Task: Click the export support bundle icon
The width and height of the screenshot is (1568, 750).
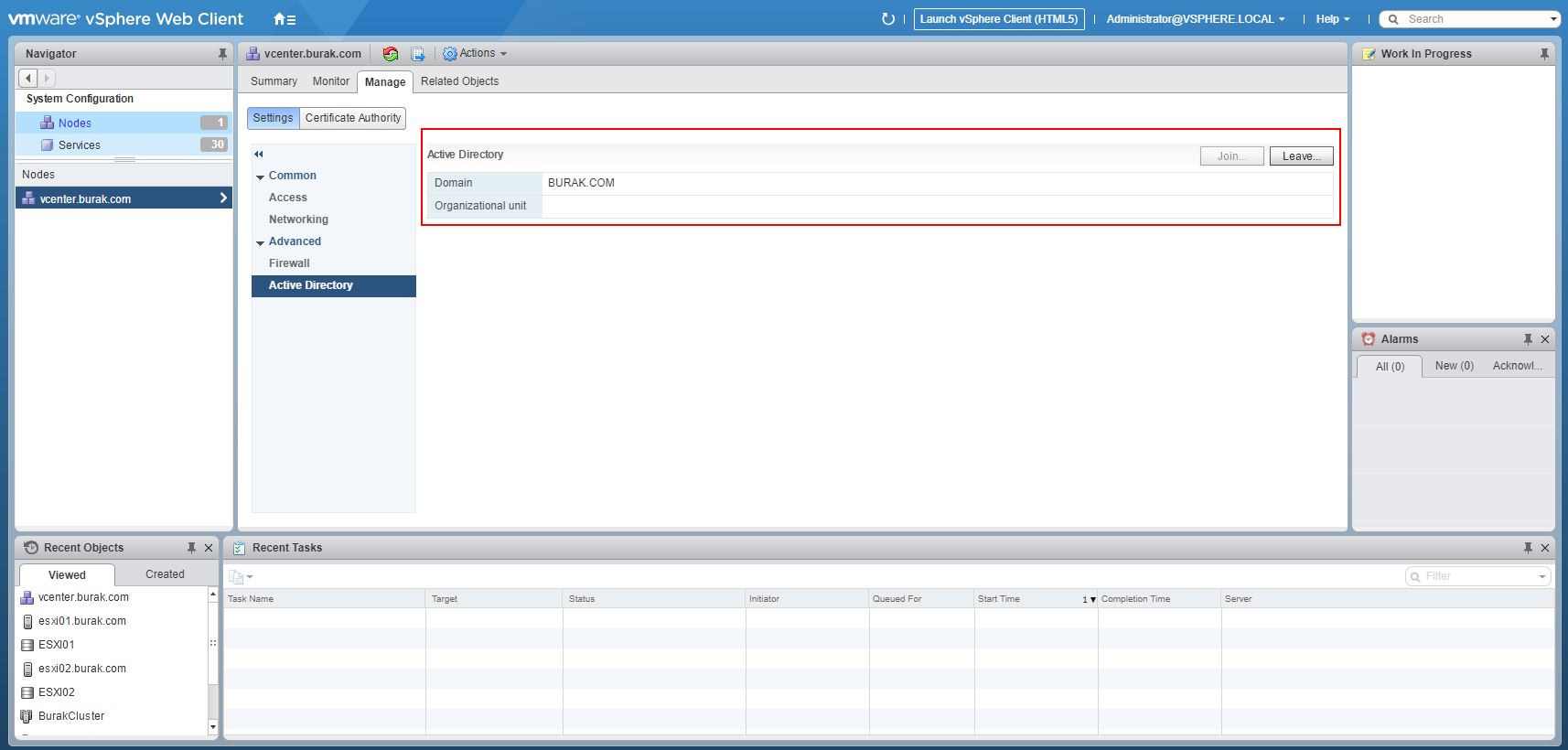Action: pyautogui.click(x=418, y=54)
